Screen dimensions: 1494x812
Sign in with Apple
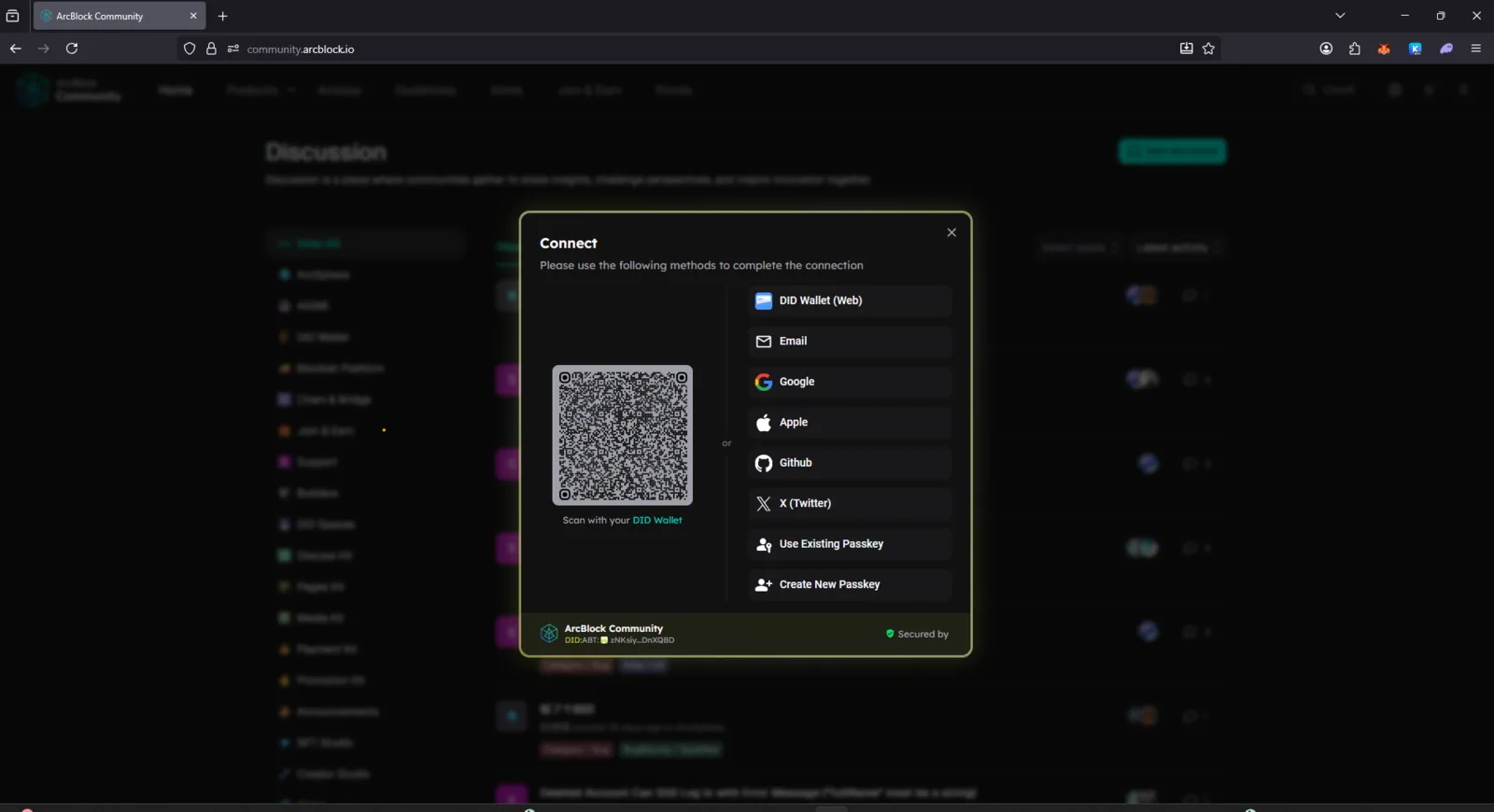850,423
